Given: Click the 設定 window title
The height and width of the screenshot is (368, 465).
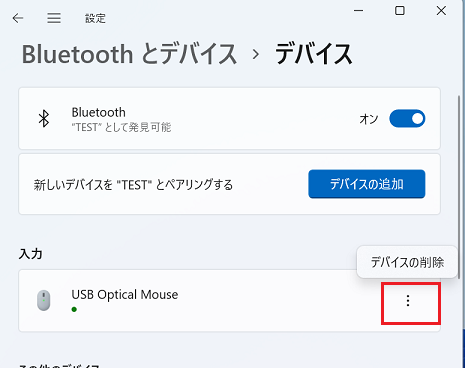Looking at the screenshot, I should tap(95, 18).
